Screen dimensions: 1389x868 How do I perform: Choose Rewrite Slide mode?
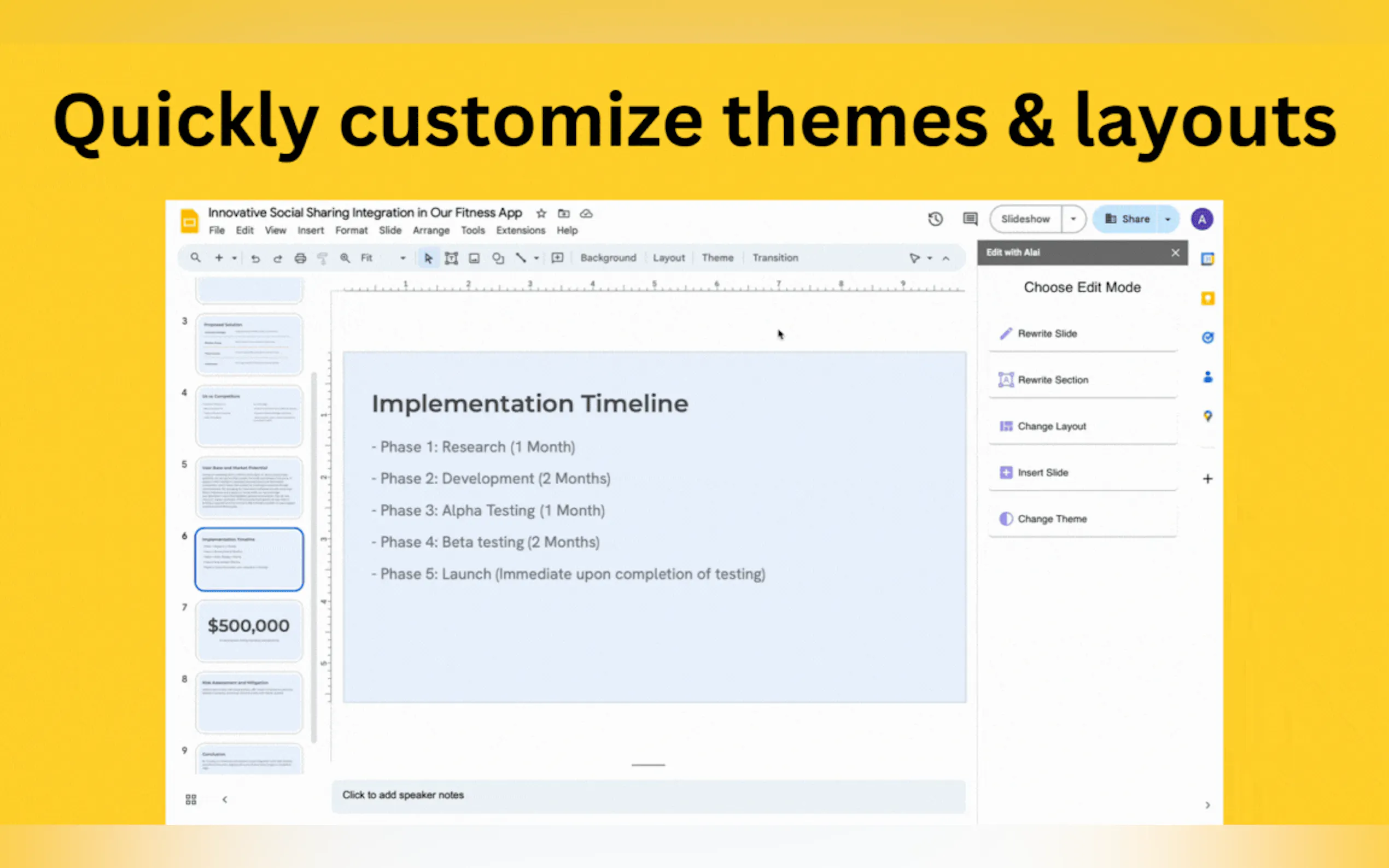1083,333
